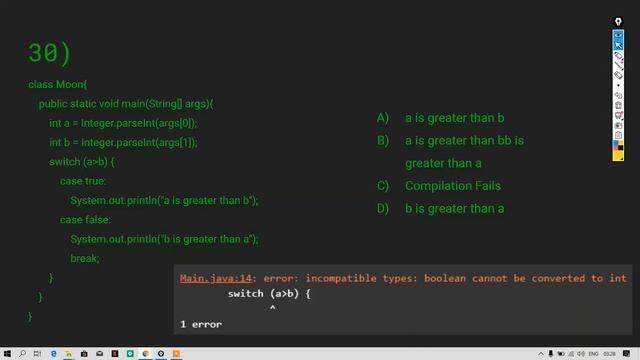Image resolution: width=640 pixels, height=360 pixels.
Task: Pick the blue color swatch
Action: pos(616,143)
